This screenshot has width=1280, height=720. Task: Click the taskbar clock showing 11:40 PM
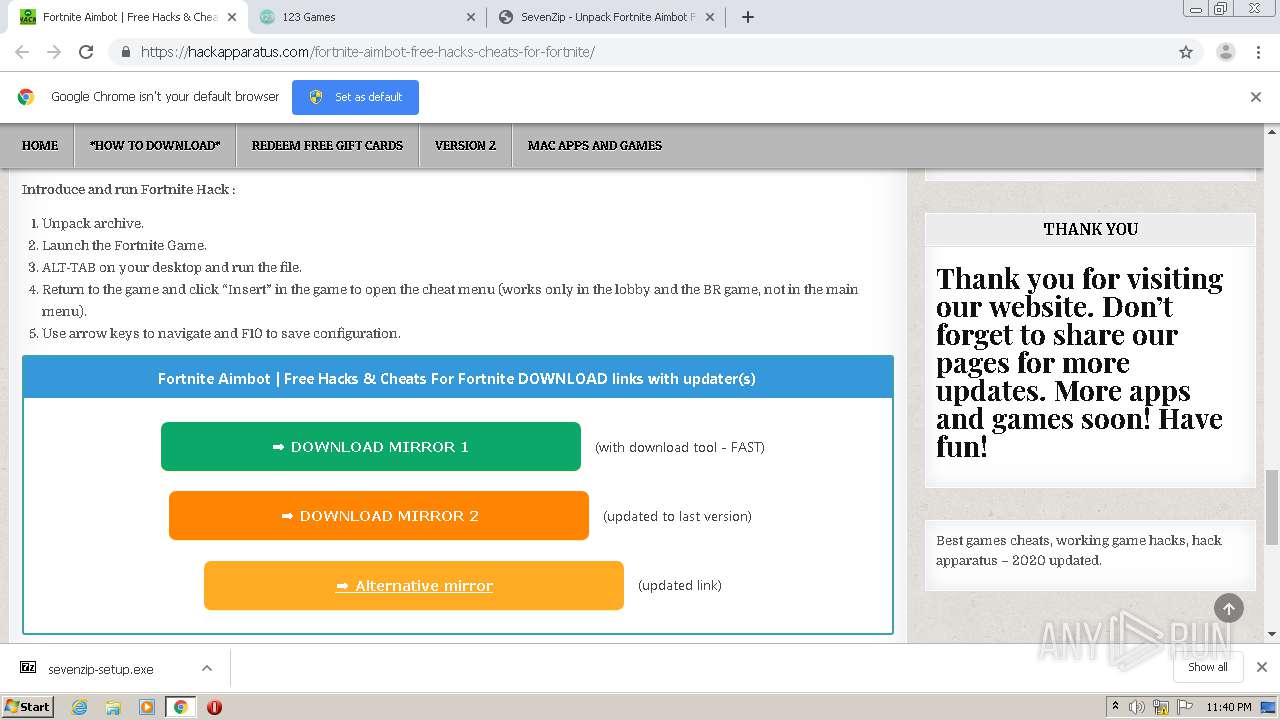point(1229,707)
